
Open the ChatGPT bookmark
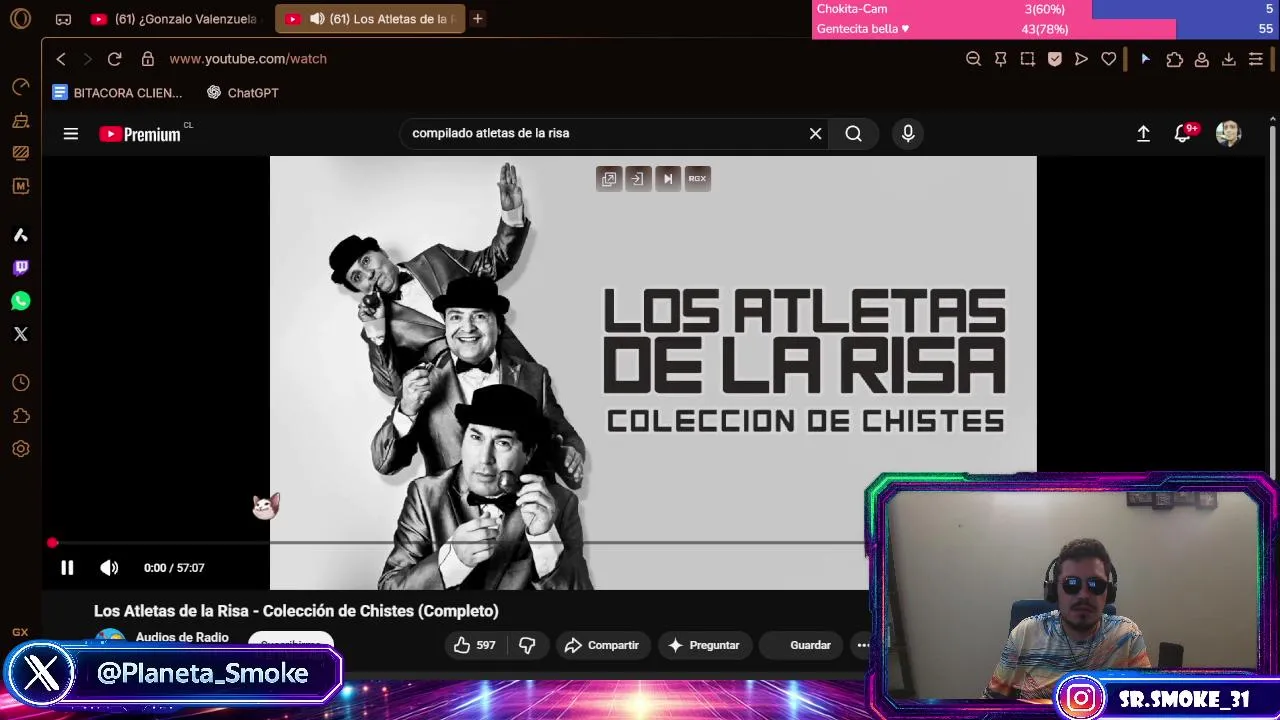coord(242,93)
